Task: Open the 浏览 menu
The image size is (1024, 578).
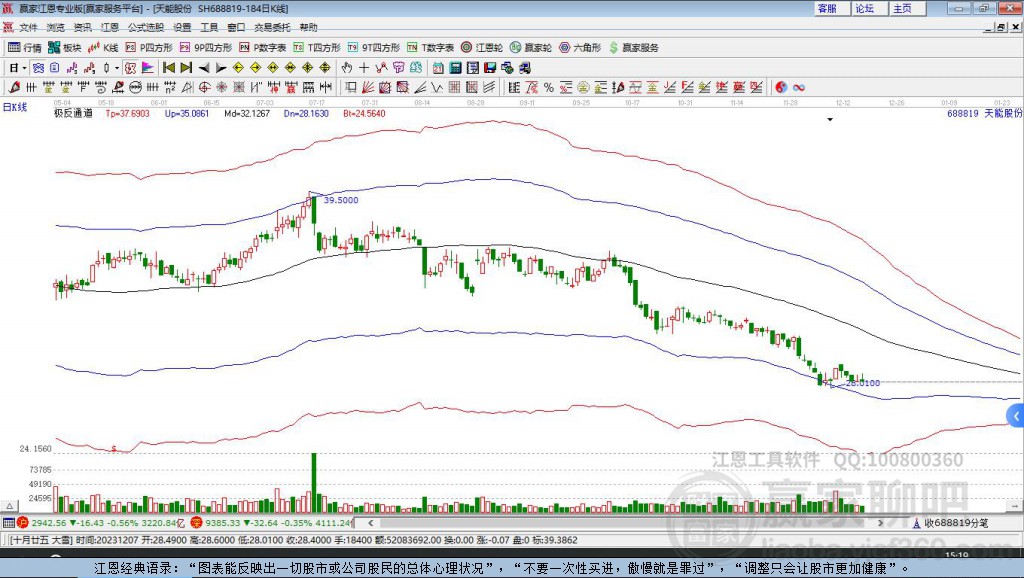Action: pyautogui.click(x=56, y=27)
